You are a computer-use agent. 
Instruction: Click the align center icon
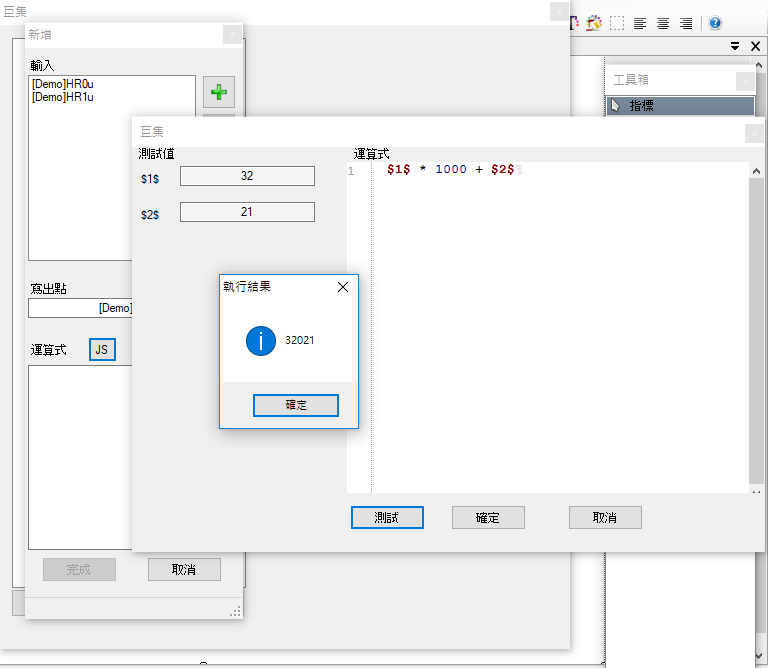(x=663, y=23)
